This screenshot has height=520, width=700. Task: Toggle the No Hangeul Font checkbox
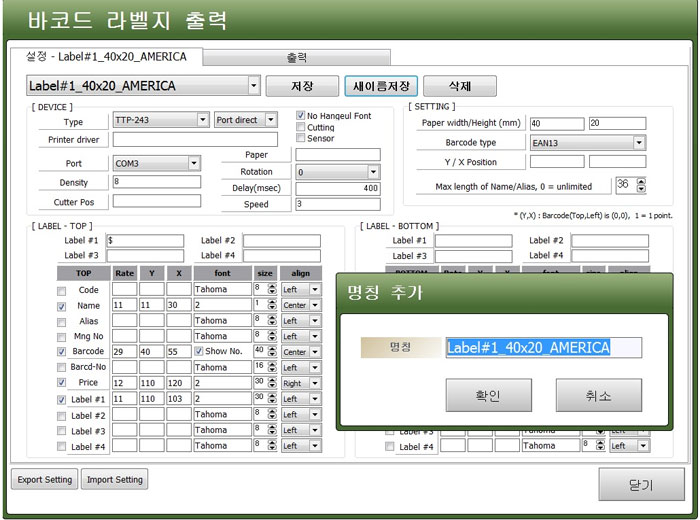pyautogui.click(x=300, y=116)
